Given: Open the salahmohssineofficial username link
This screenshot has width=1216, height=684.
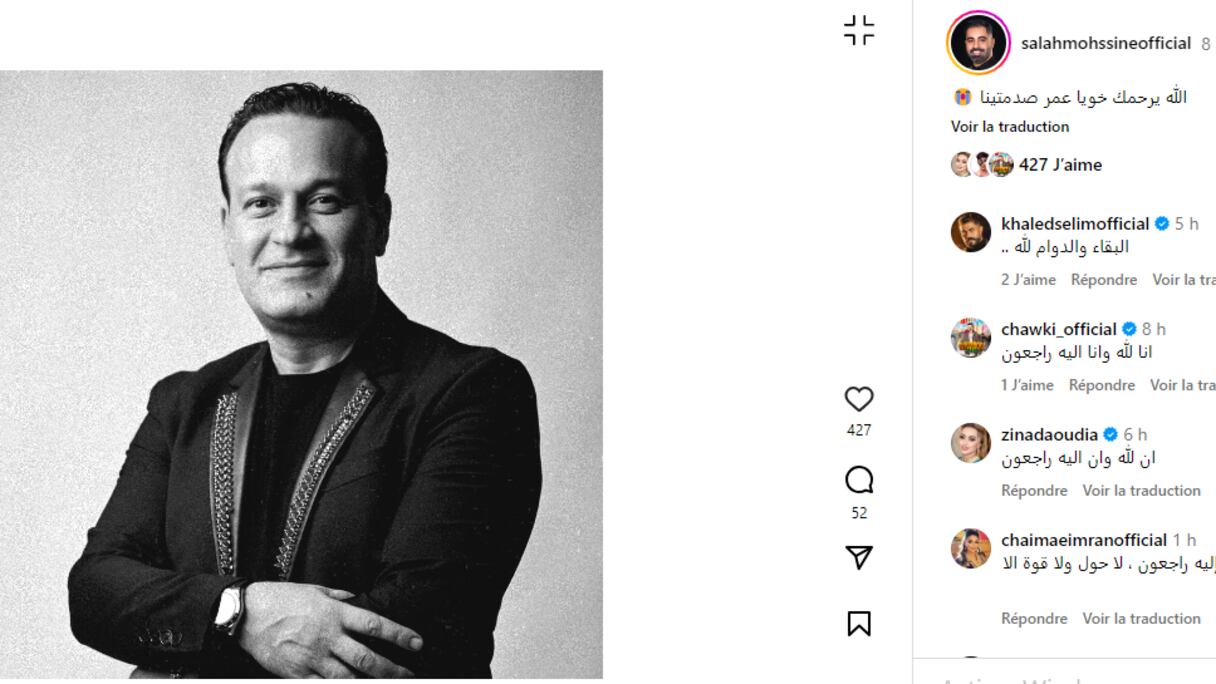Looking at the screenshot, I should tap(1106, 43).
